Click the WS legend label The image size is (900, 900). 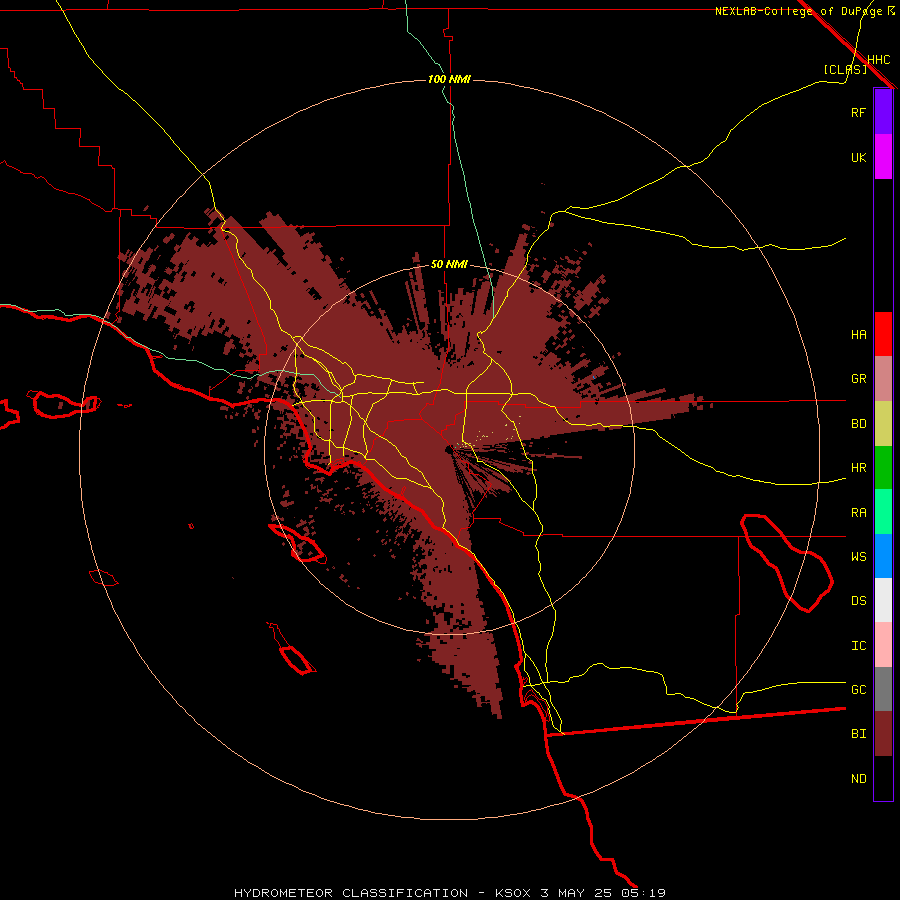858,557
